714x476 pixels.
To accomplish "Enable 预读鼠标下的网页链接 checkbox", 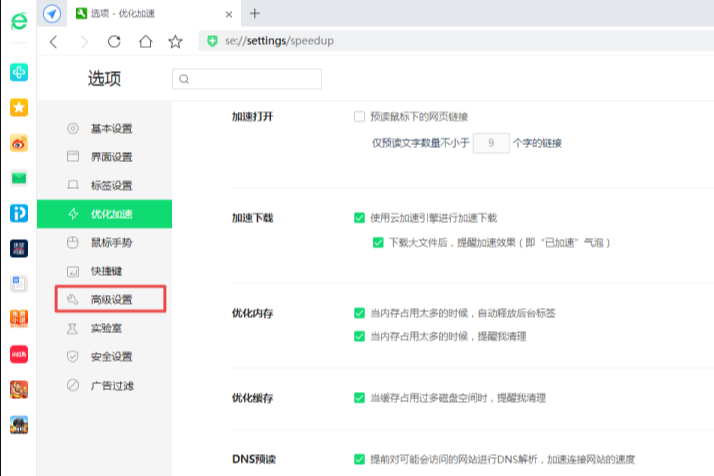I will point(359,117).
